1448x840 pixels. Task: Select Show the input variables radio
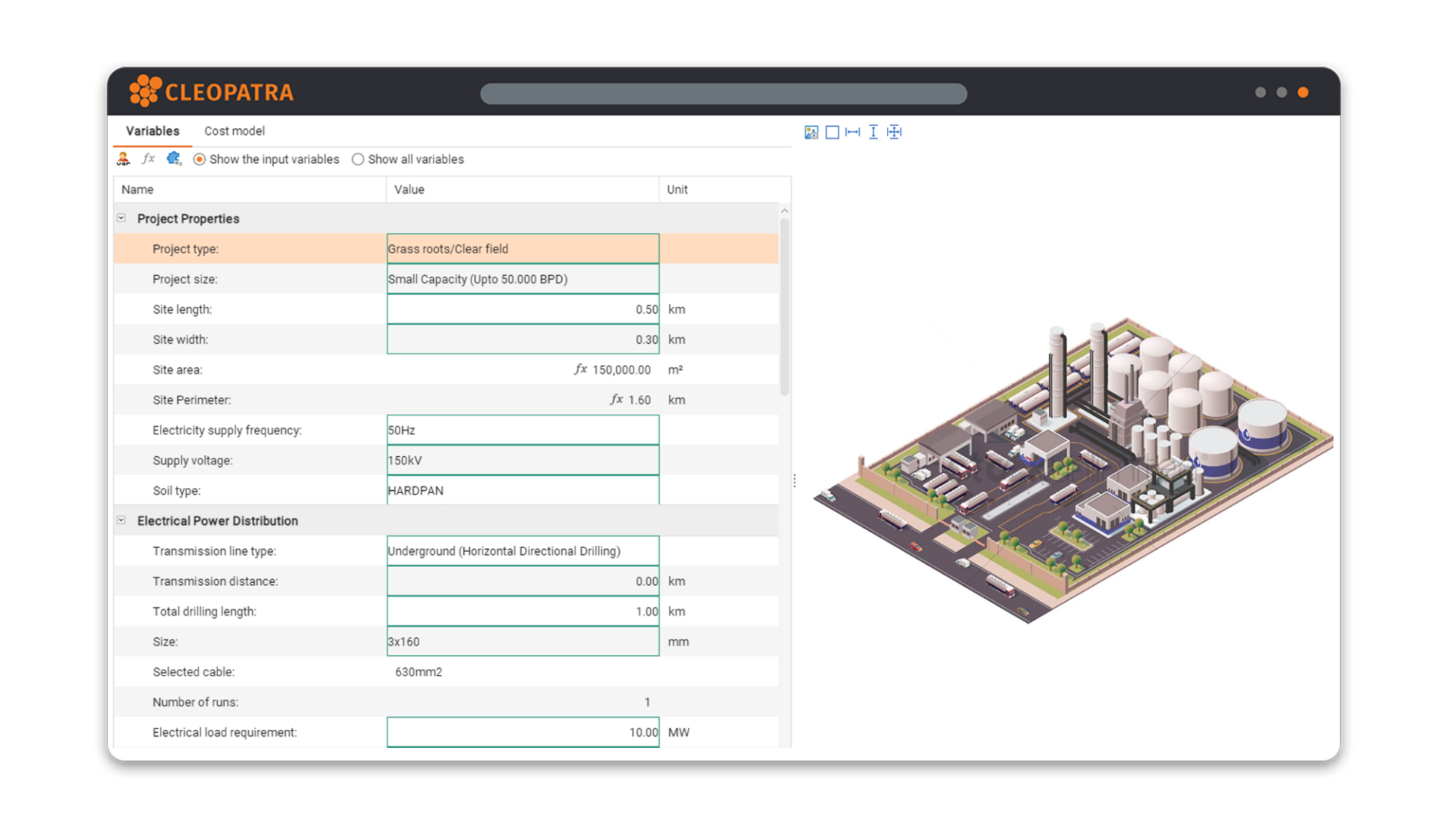click(x=199, y=159)
